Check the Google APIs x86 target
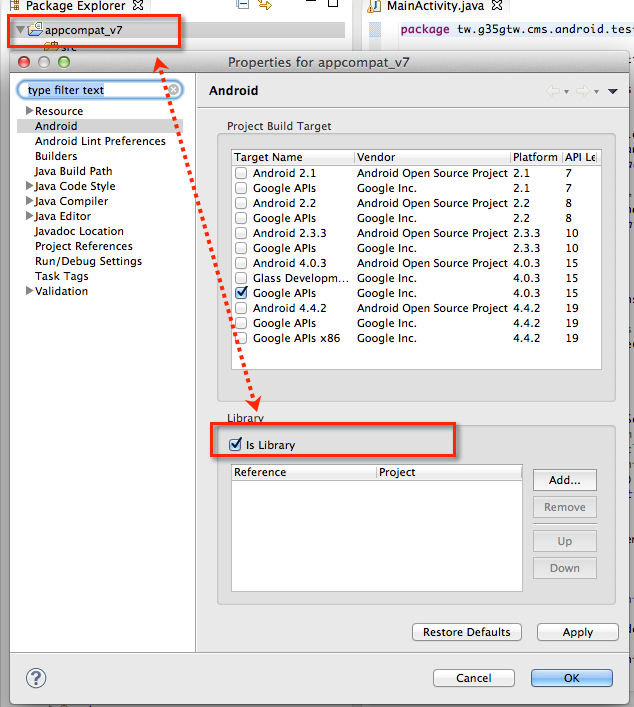634x707 pixels. pyautogui.click(x=241, y=338)
